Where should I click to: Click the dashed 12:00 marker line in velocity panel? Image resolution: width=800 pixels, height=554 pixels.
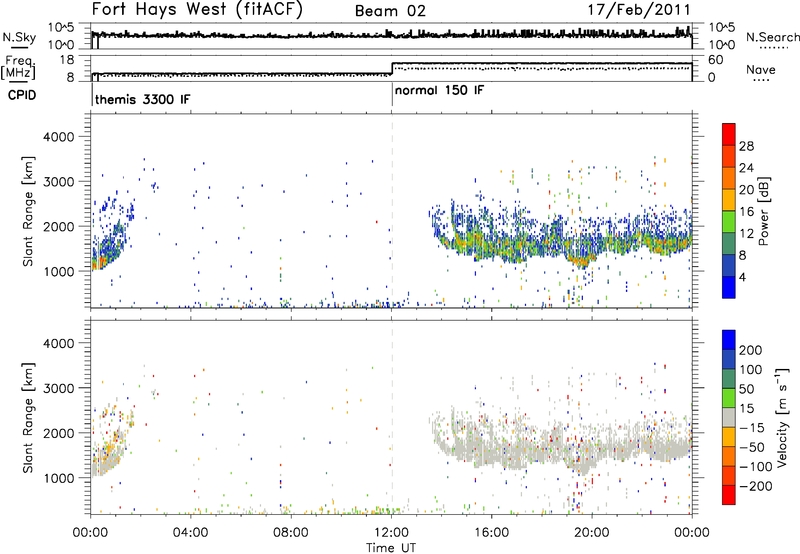point(392,416)
